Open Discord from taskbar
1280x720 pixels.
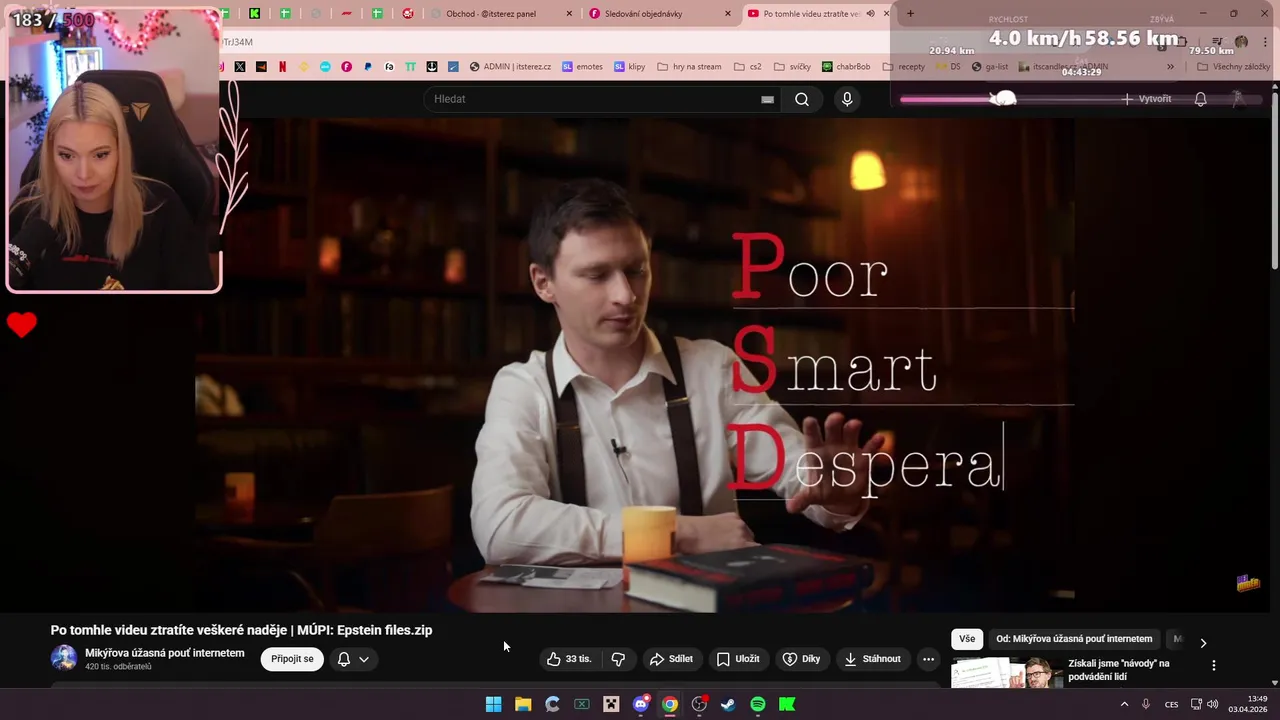(x=641, y=704)
